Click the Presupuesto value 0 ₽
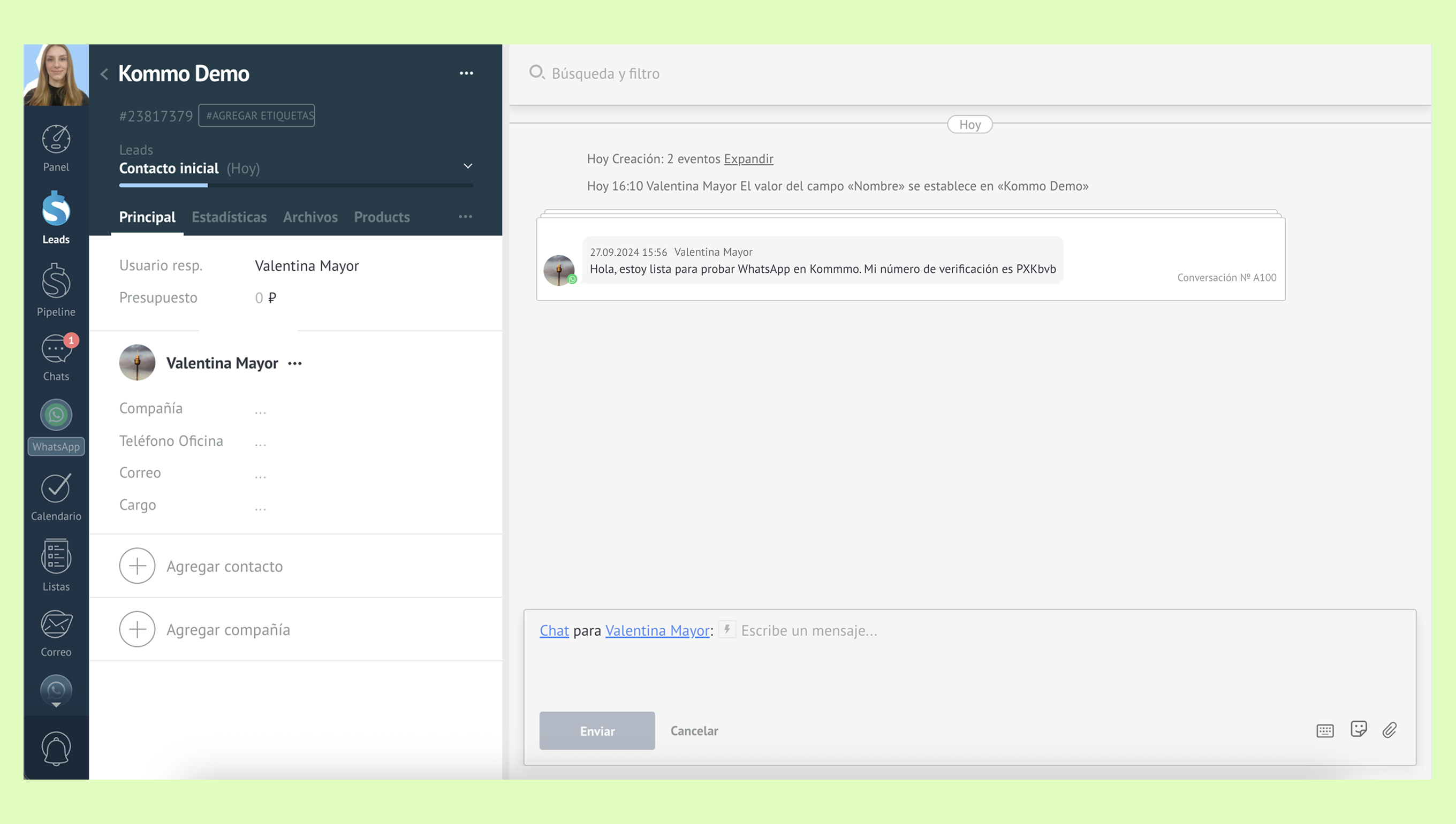The width and height of the screenshot is (1456, 824). (266, 297)
